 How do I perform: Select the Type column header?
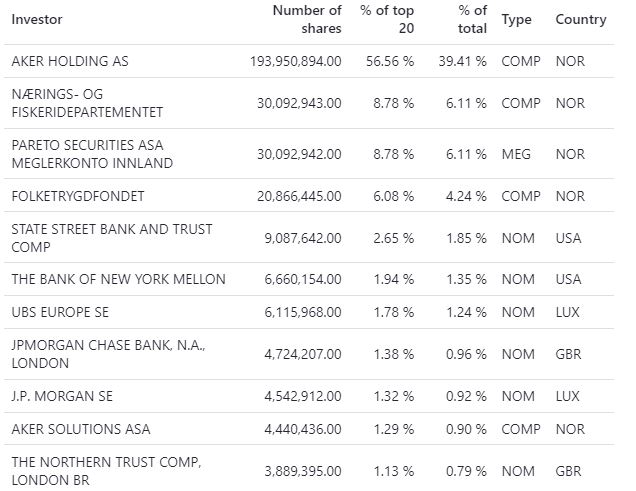(516, 19)
